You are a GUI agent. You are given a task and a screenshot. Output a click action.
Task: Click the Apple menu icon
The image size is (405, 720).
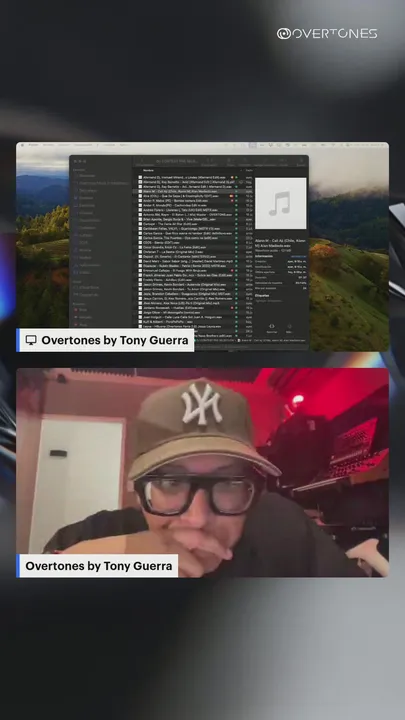[22, 145]
